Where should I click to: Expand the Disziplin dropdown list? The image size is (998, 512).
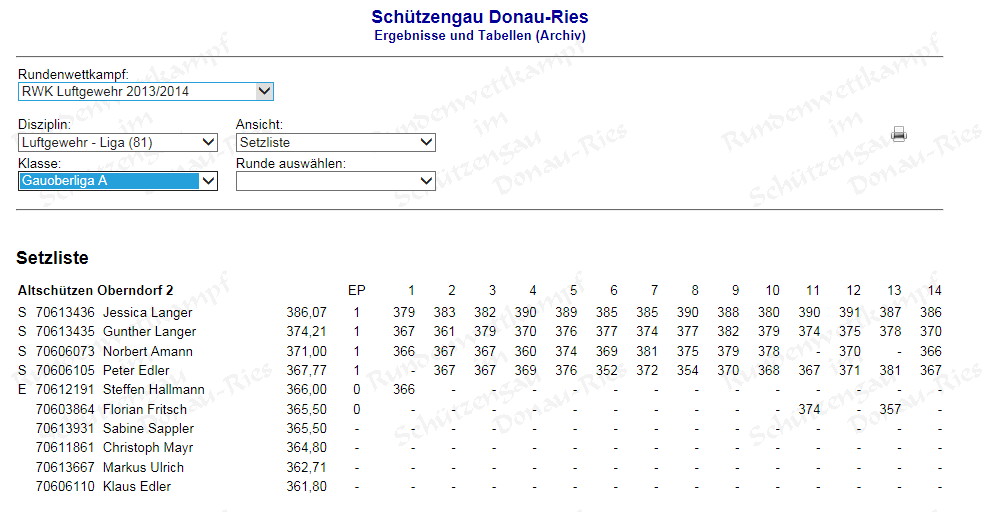coord(118,143)
